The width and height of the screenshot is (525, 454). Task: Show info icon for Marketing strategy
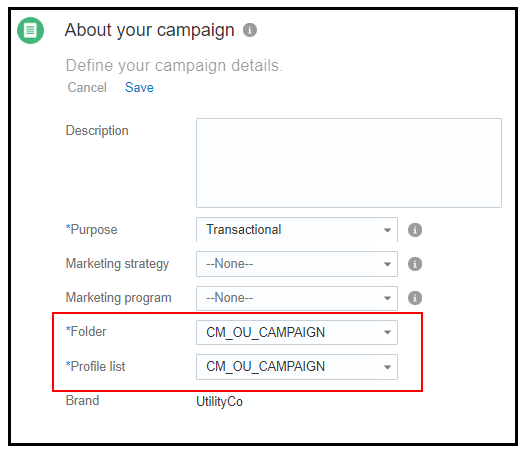(x=415, y=264)
